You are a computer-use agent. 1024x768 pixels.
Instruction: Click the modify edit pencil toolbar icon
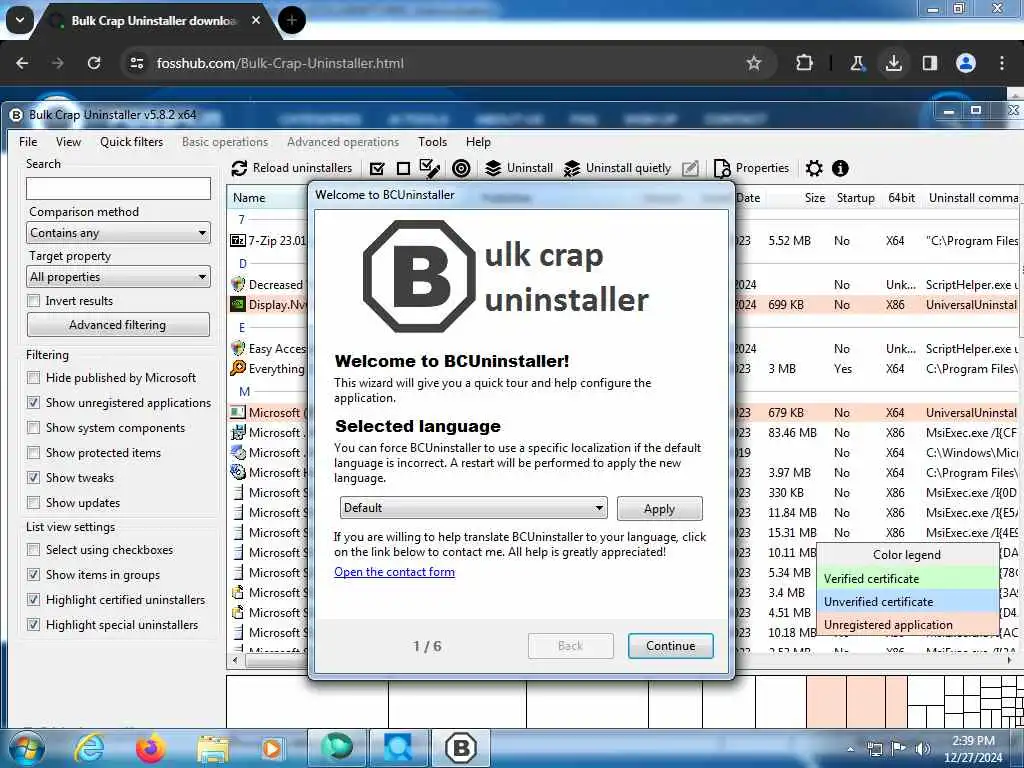pos(690,169)
